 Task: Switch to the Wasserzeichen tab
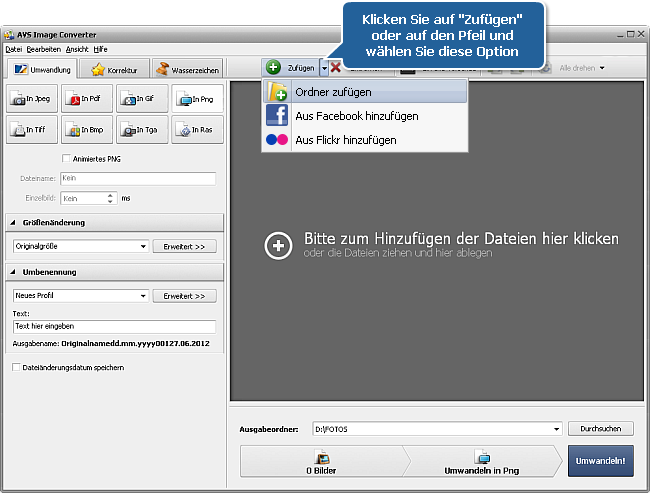[187, 70]
